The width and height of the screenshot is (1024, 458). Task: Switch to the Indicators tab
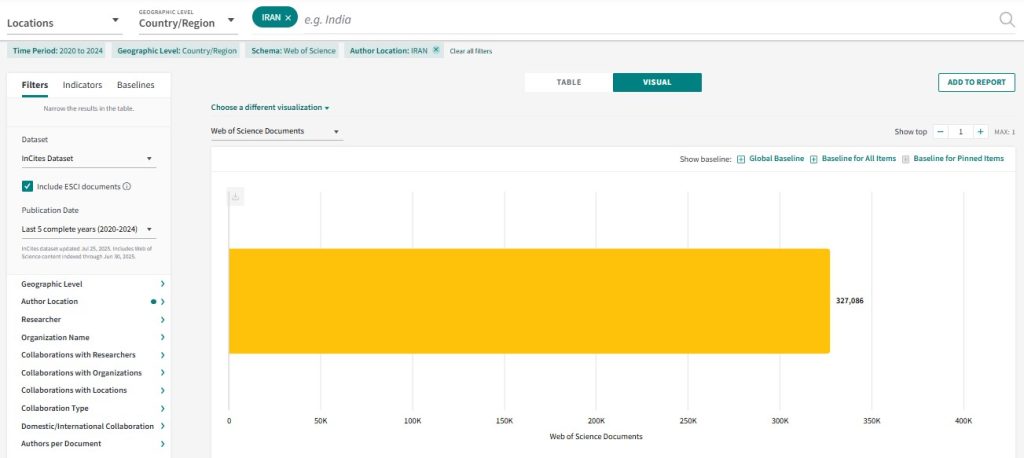82,85
